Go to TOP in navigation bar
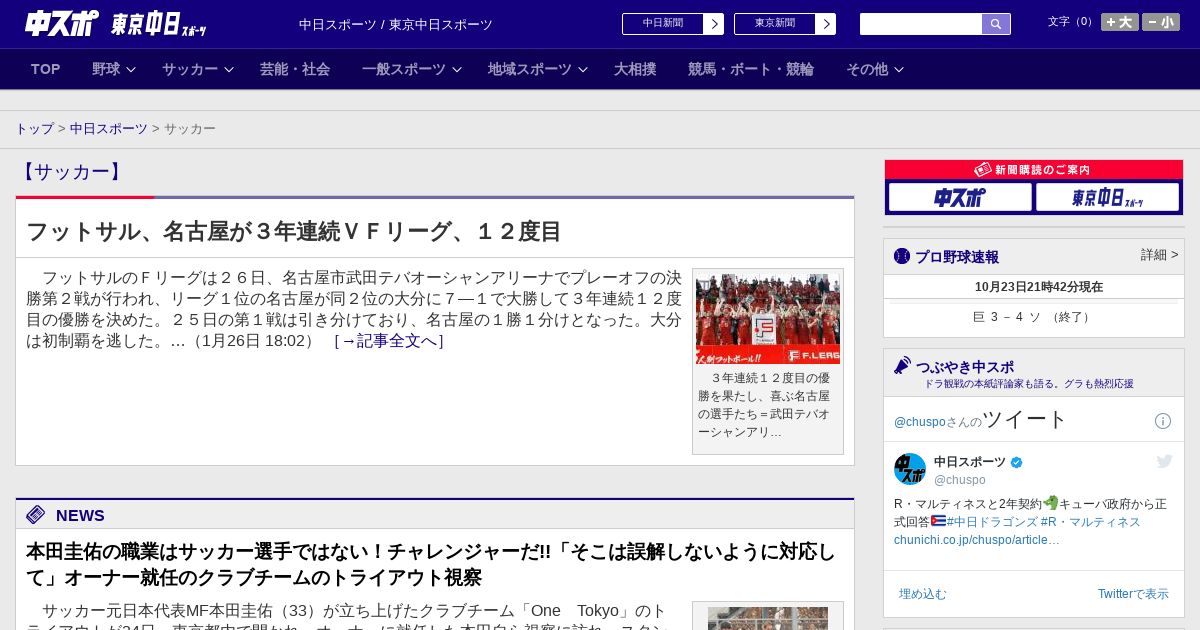1200x630 pixels. [x=46, y=69]
